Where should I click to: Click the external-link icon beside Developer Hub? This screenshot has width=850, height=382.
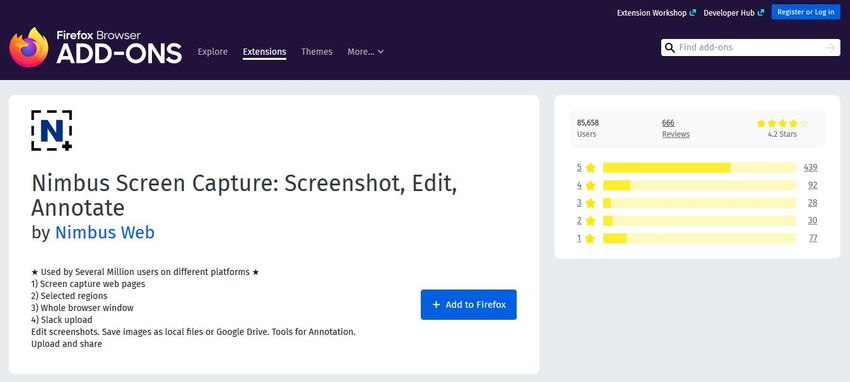tap(761, 12)
